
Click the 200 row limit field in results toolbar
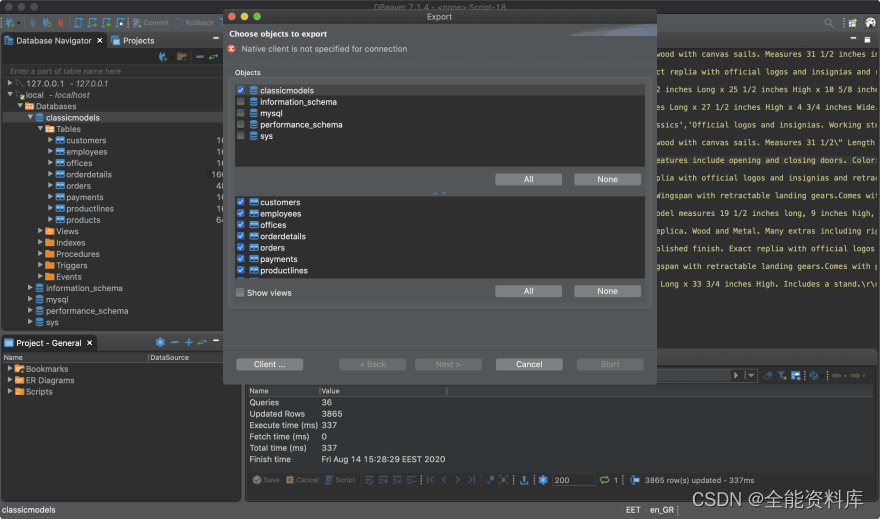click(x=573, y=480)
